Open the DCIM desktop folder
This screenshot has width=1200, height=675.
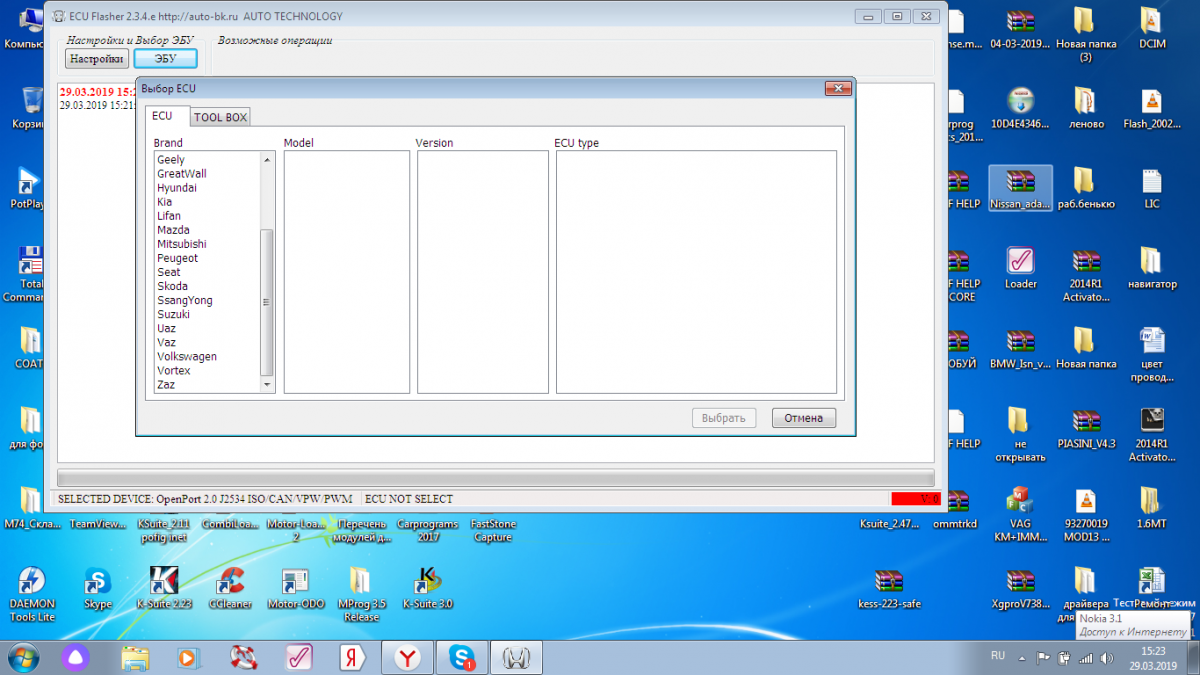(x=1152, y=28)
